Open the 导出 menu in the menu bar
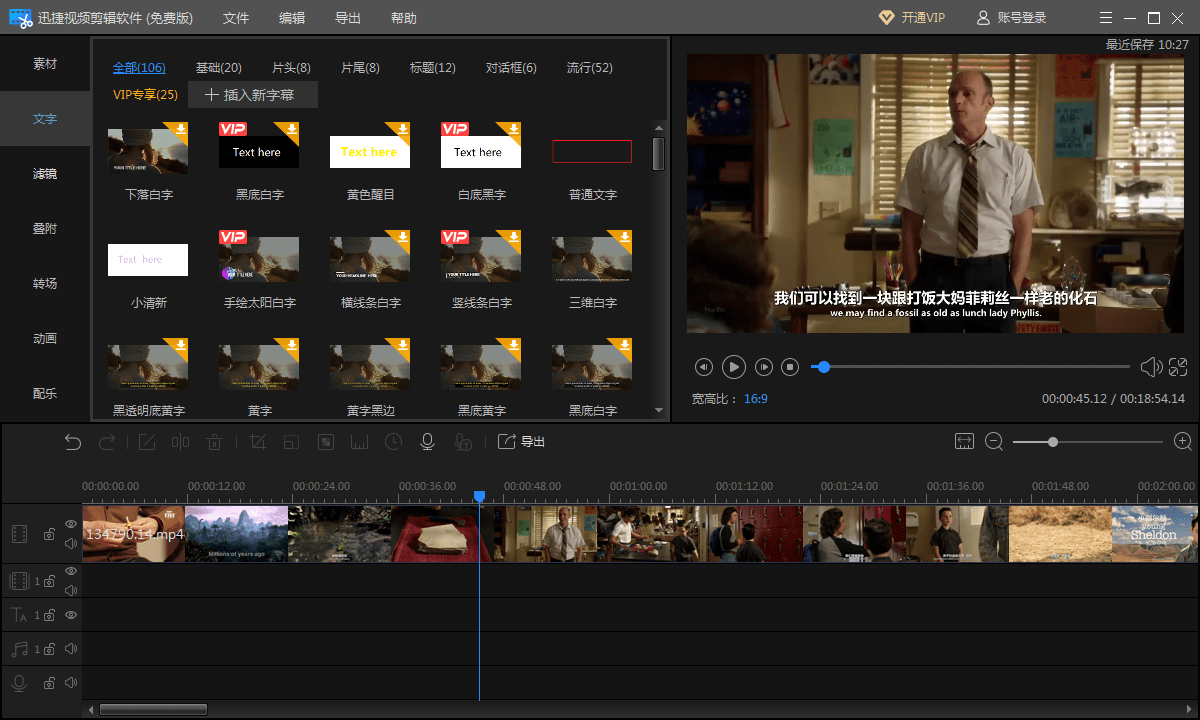Image resolution: width=1200 pixels, height=720 pixels. click(348, 18)
